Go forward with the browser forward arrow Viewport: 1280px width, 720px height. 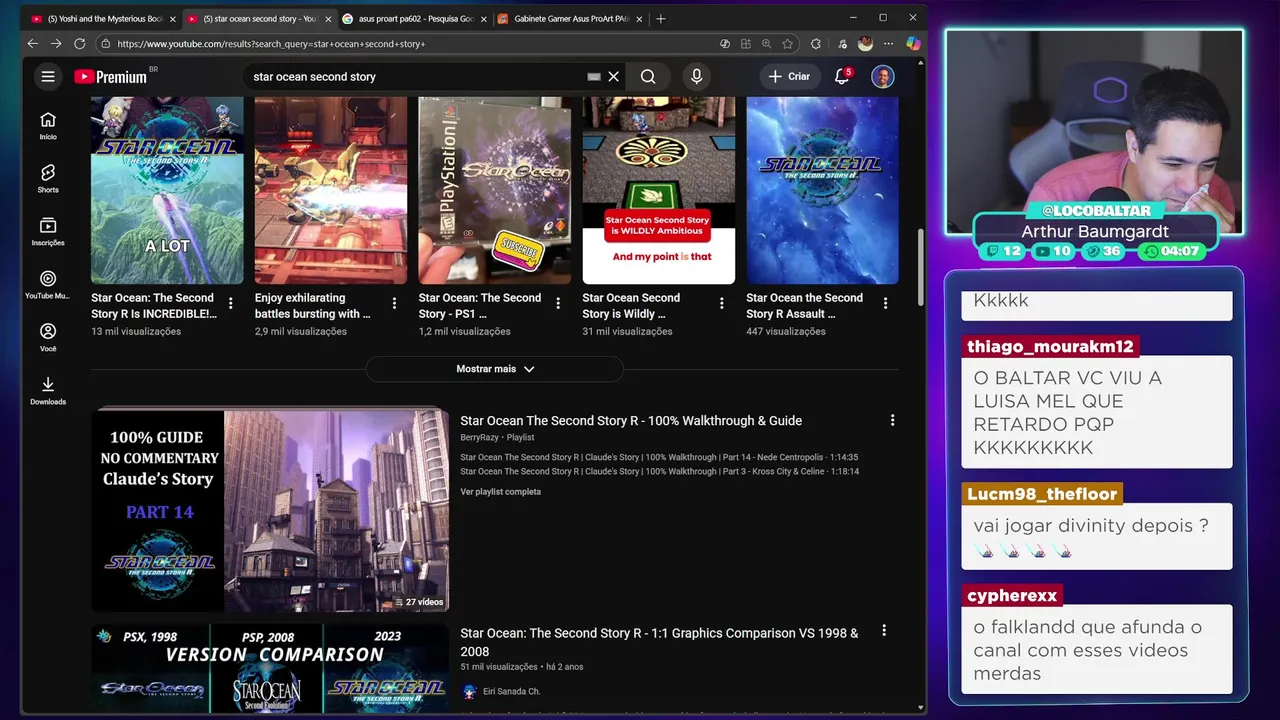coord(56,44)
